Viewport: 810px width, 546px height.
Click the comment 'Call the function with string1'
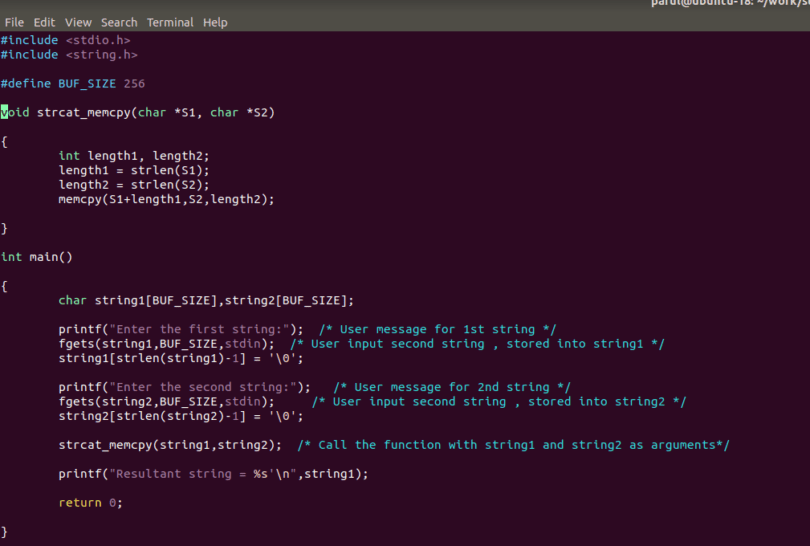tap(426, 445)
